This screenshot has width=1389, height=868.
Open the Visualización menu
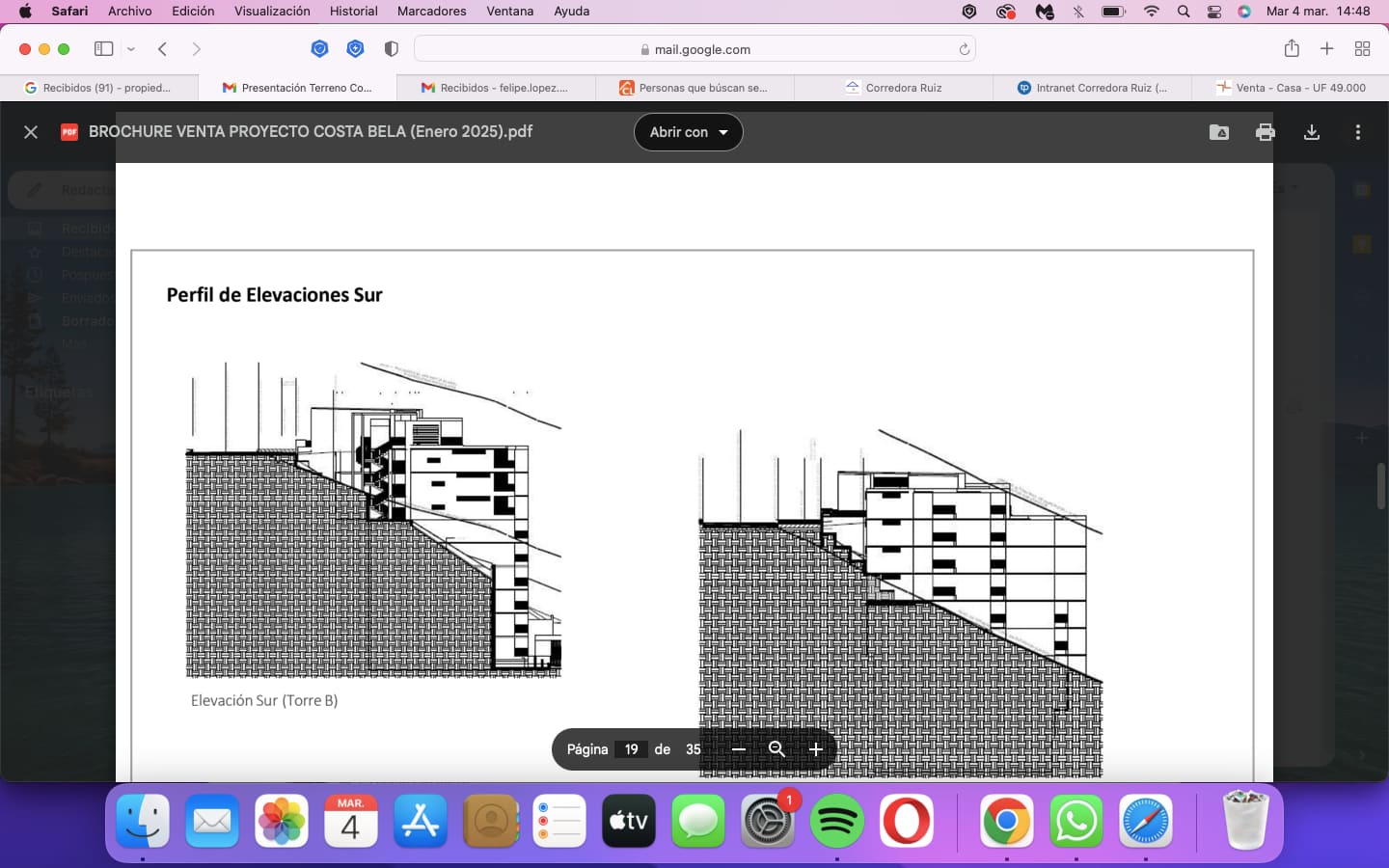coord(272,12)
